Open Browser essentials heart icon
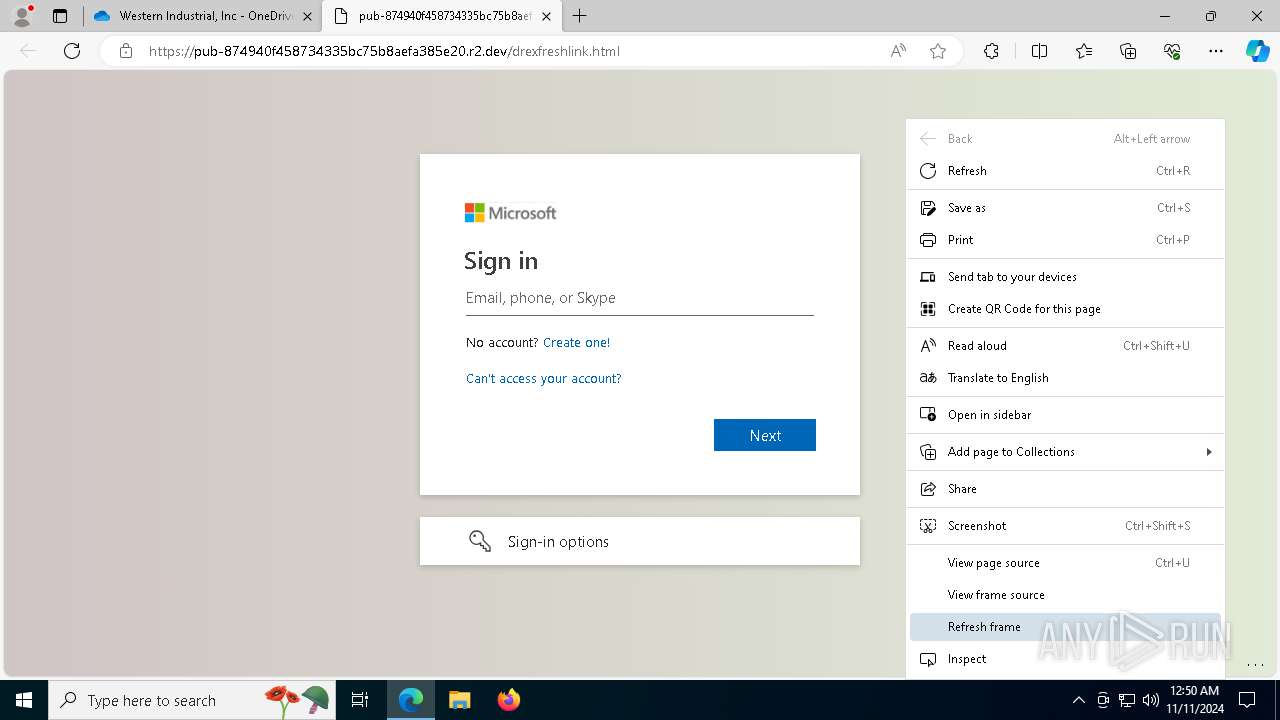1280x720 pixels. click(1172, 51)
